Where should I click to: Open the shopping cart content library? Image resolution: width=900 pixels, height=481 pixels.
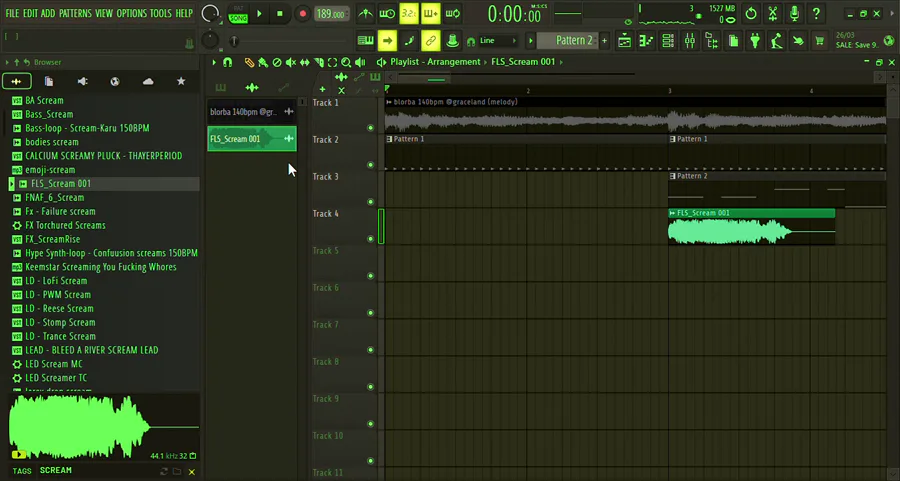pyautogui.click(x=820, y=41)
